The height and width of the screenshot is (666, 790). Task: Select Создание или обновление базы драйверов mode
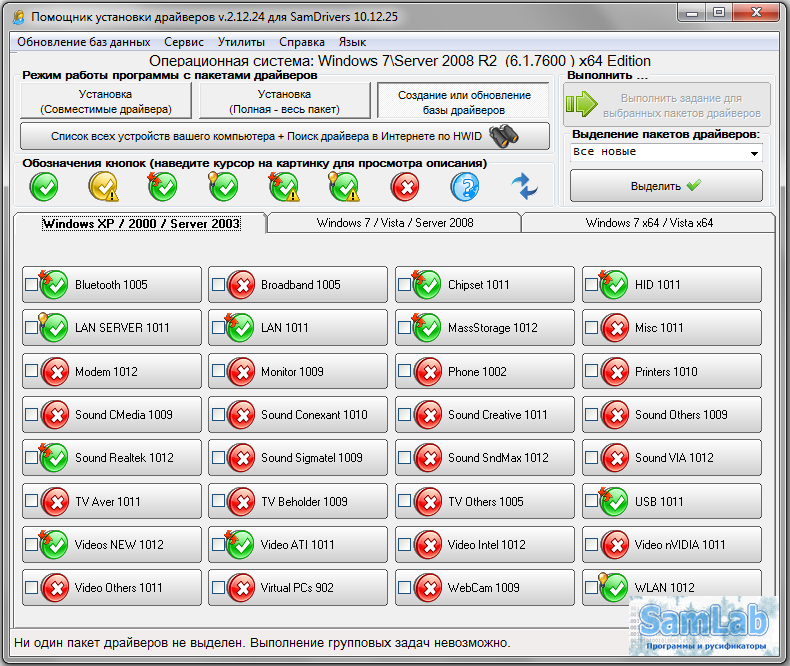464,102
